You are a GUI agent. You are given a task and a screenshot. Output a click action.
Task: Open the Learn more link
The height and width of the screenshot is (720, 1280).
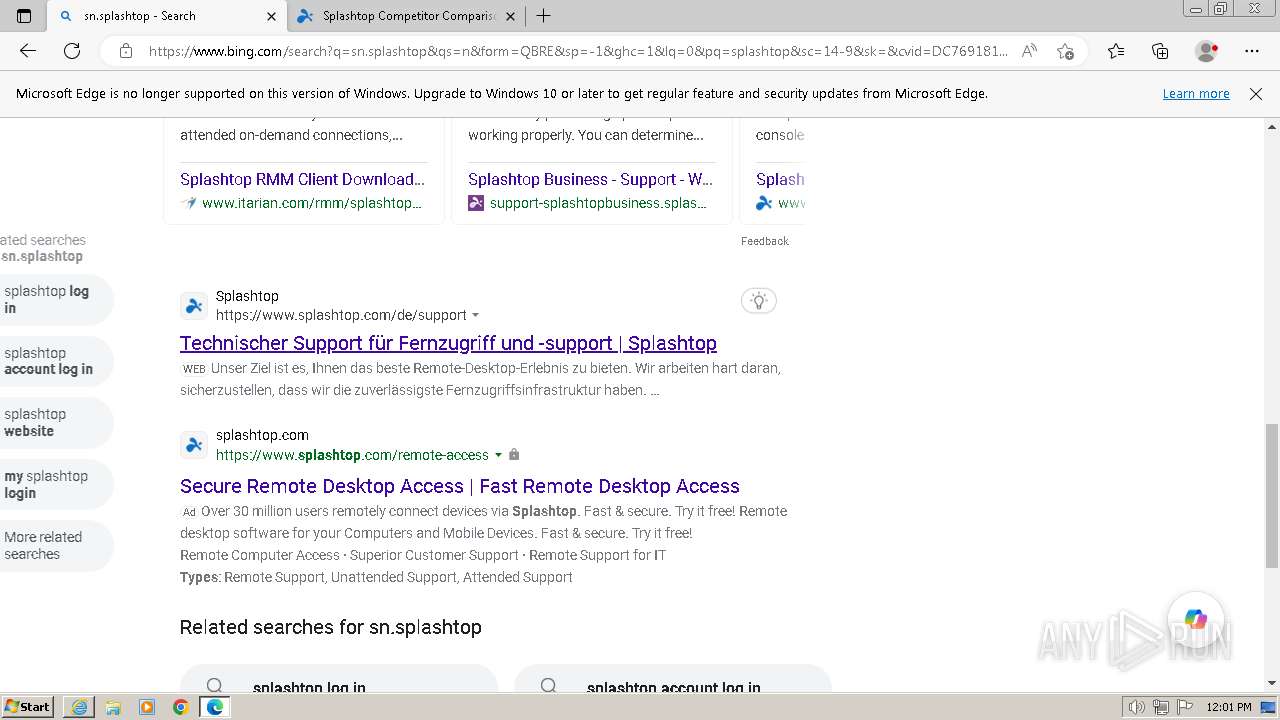[x=1196, y=93]
